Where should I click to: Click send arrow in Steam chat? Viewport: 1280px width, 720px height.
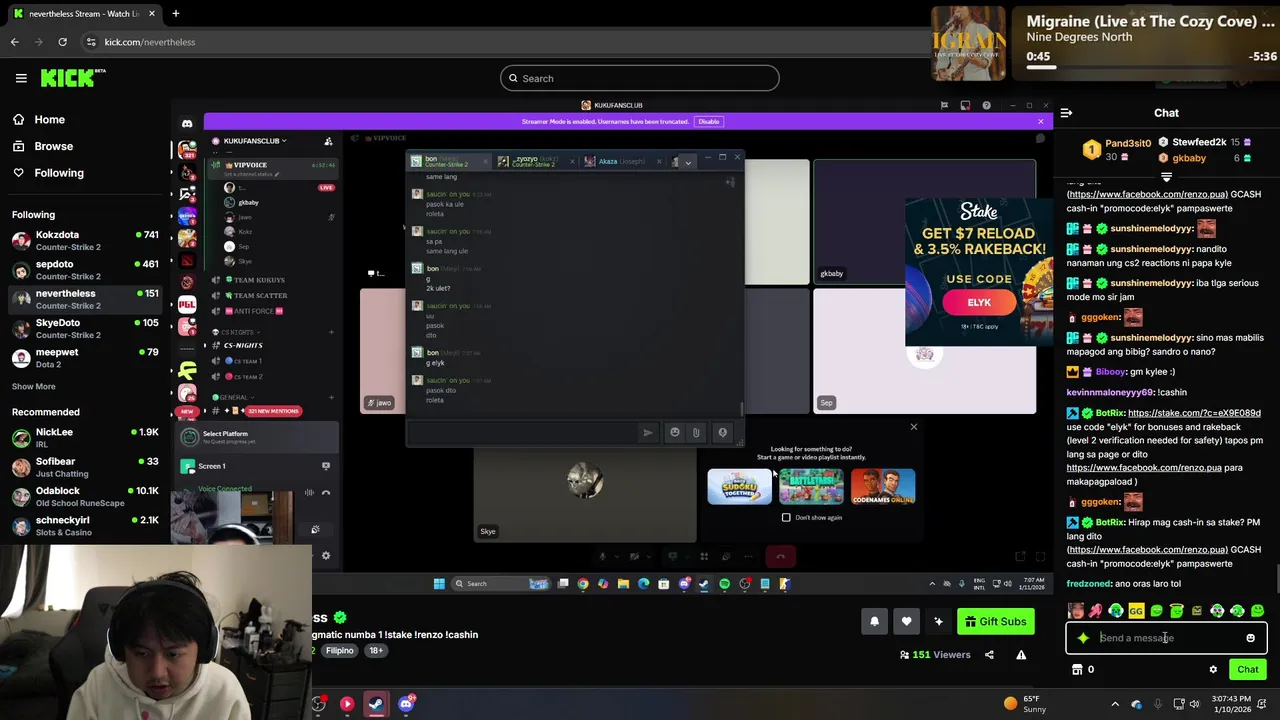[648, 433]
